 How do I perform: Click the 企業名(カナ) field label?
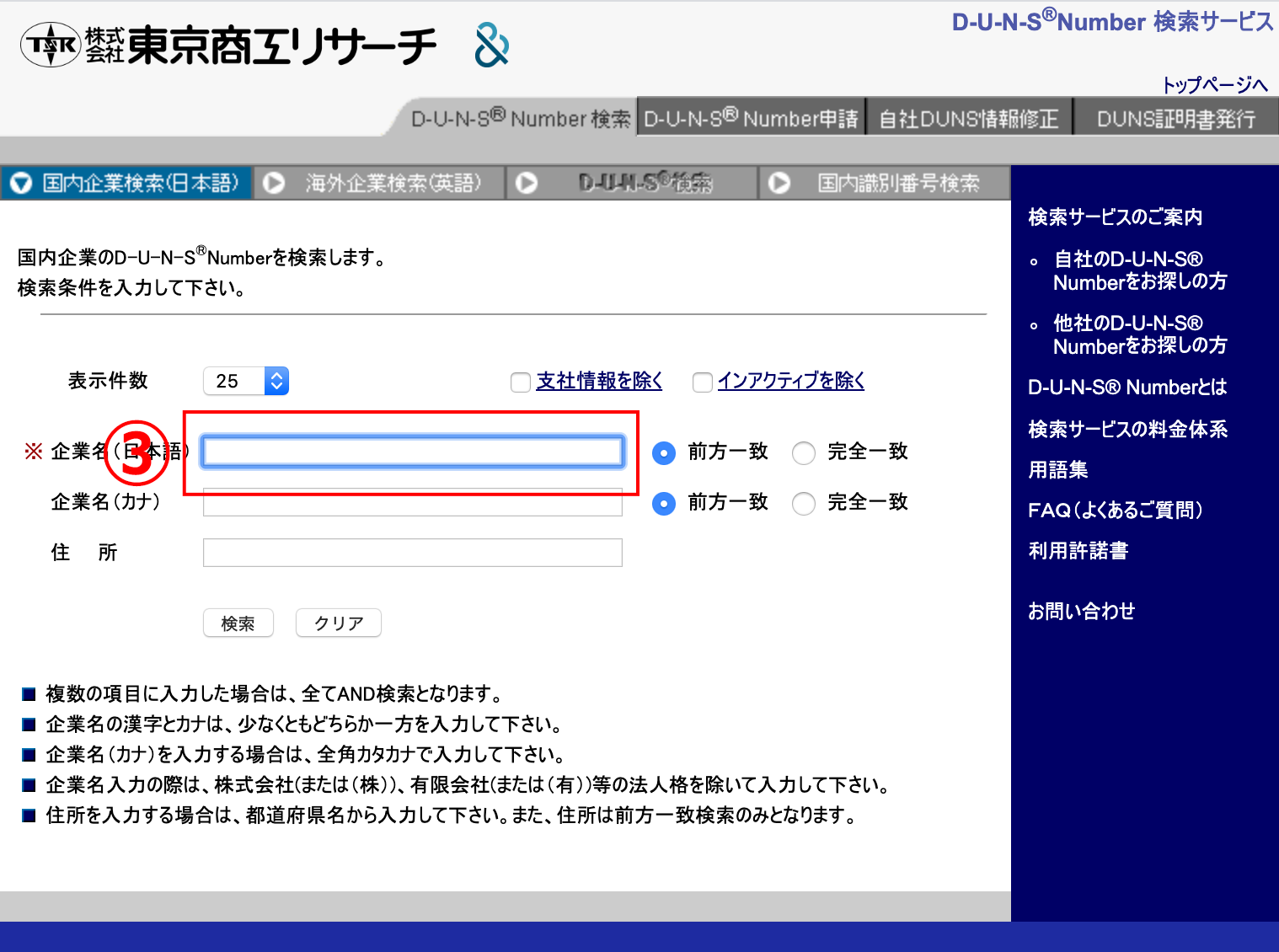coord(106,502)
